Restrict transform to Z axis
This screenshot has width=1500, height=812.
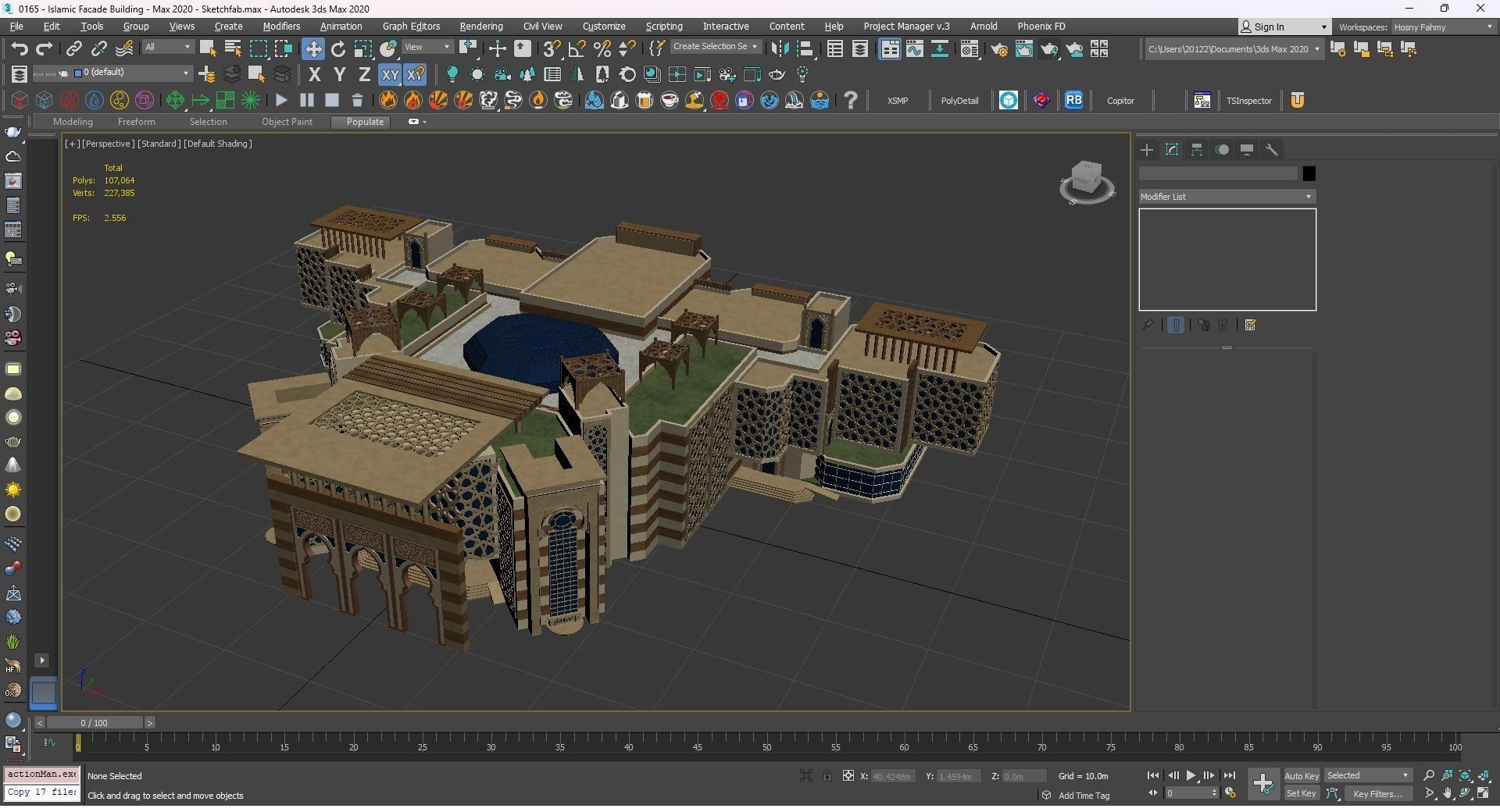point(365,75)
